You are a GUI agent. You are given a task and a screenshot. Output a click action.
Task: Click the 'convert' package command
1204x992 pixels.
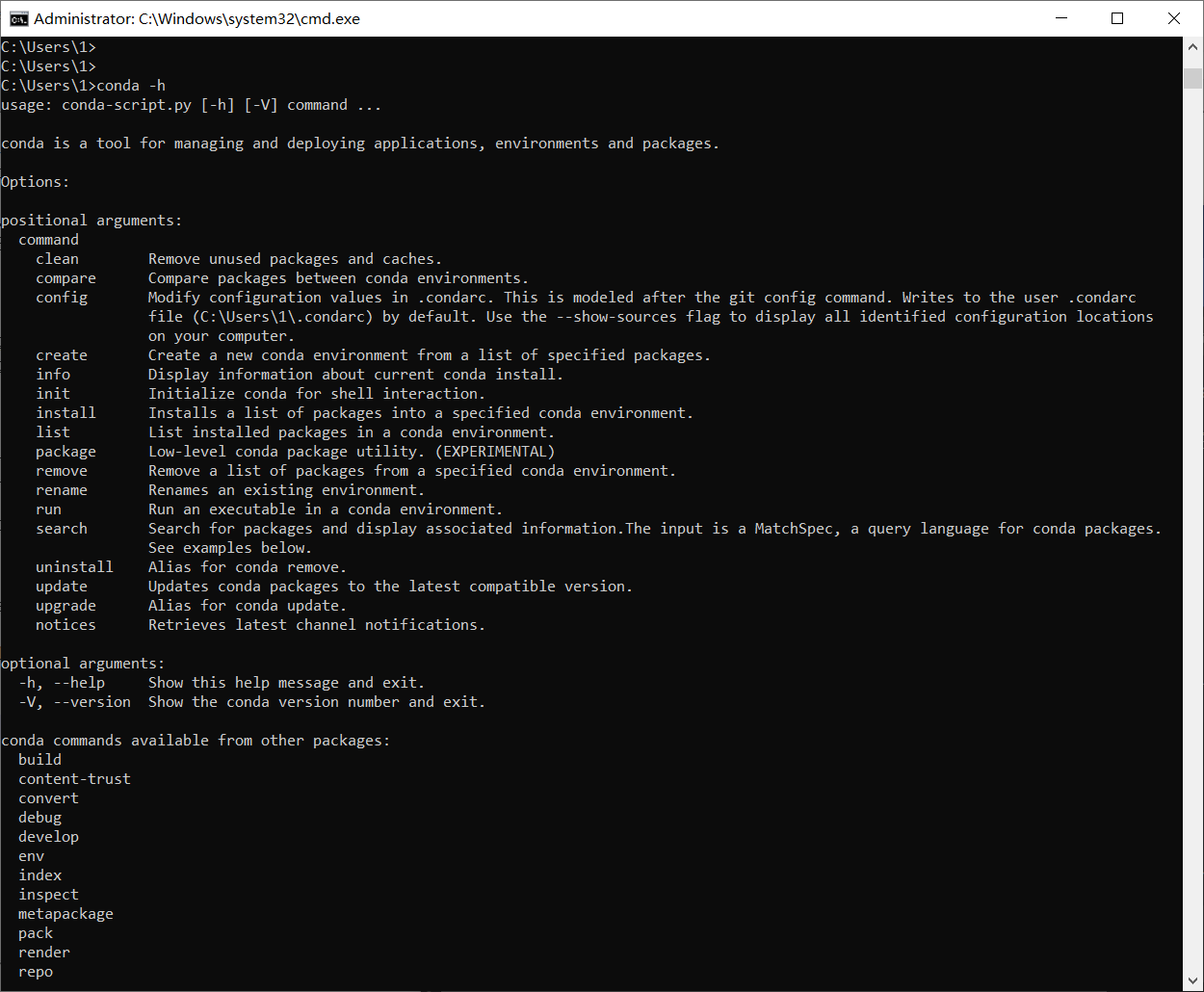point(49,798)
